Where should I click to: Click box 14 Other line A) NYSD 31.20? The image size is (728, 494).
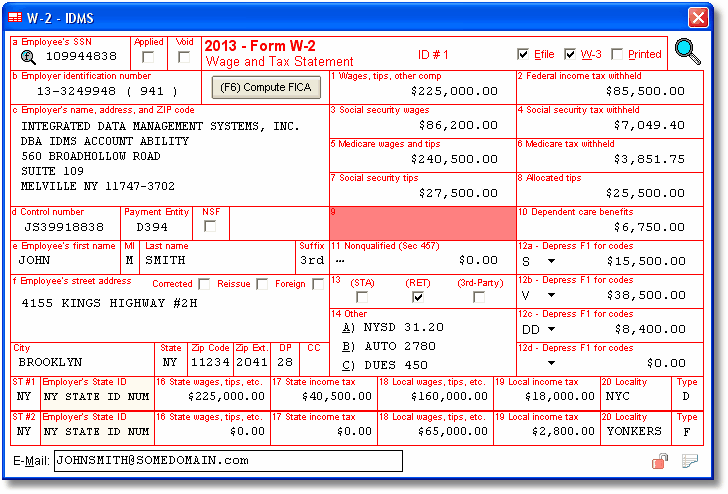pyautogui.click(x=393, y=328)
